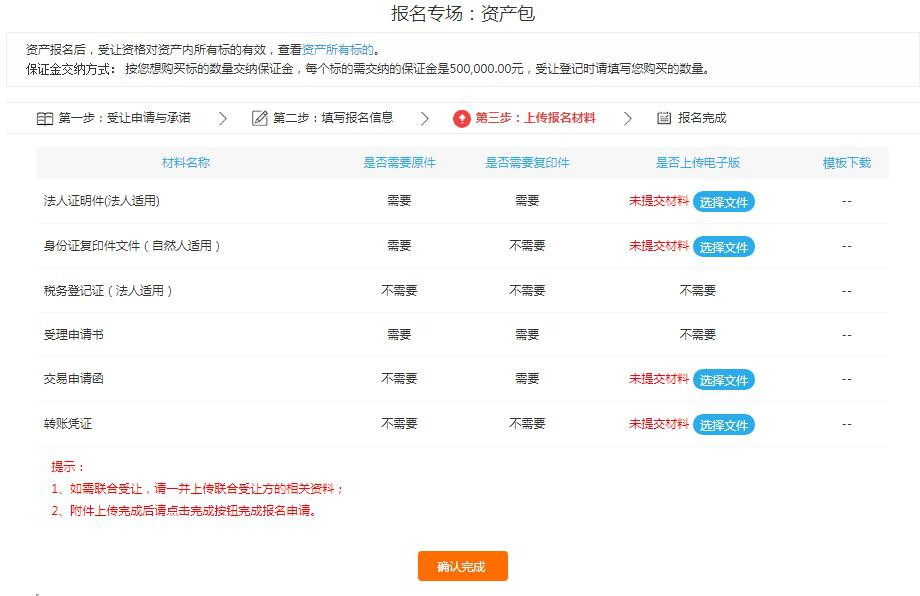
Task: Click the 是否上传电子版 column header
Action: click(697, 163)
